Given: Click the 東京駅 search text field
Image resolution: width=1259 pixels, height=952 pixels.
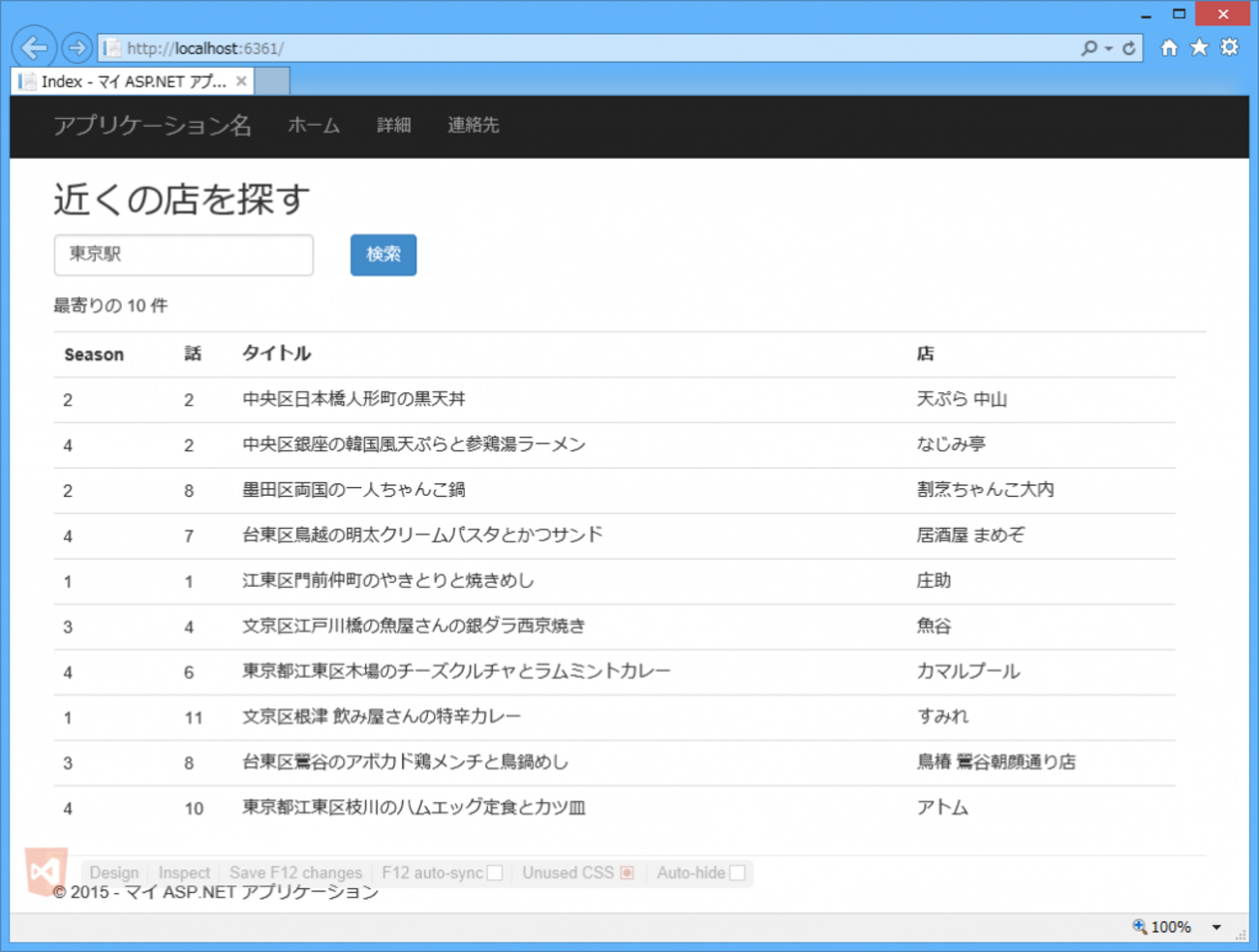Looking at the screenshot, I should click(184, 255).
